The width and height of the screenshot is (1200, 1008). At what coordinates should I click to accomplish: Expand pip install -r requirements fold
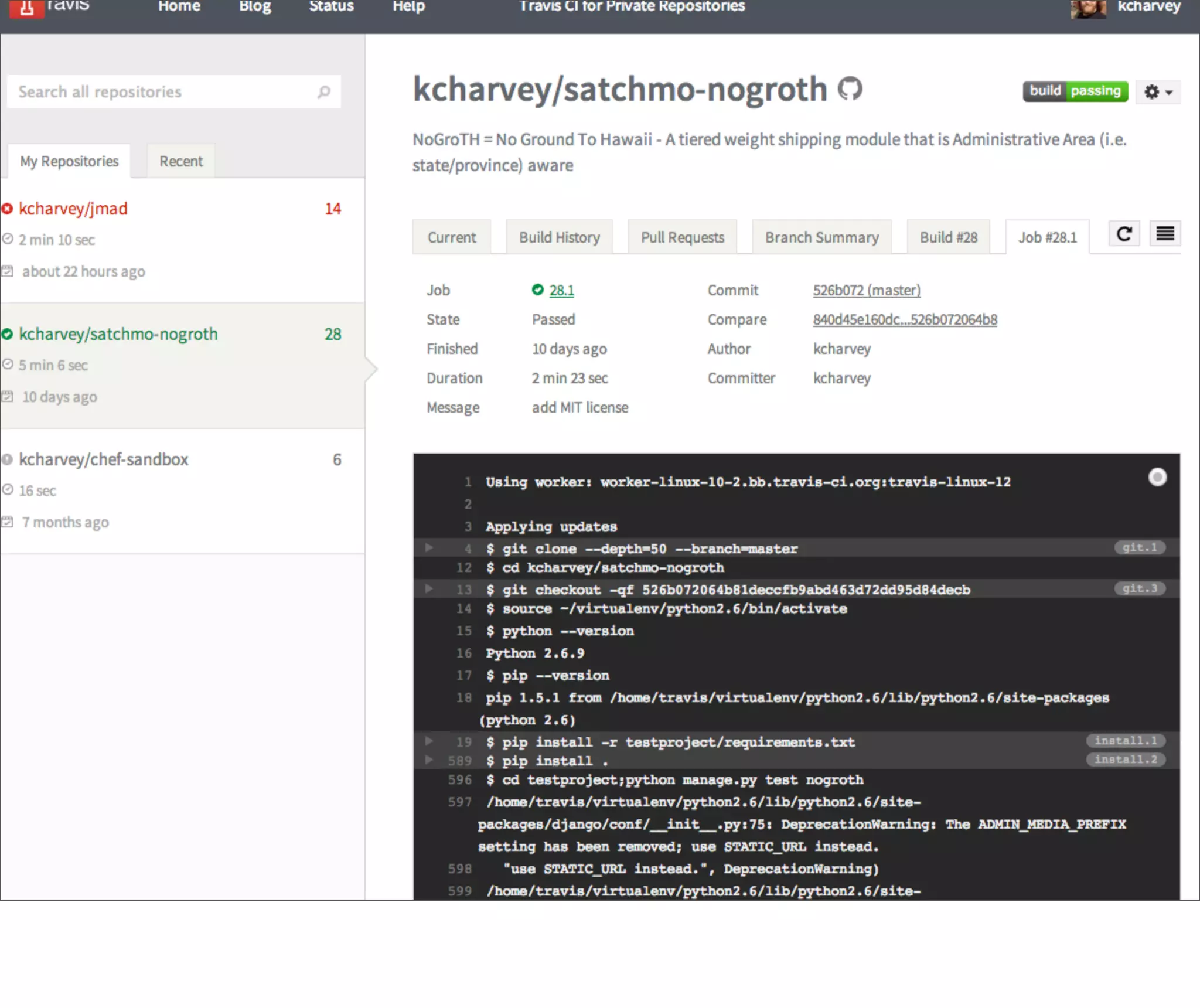pos(429,741)
